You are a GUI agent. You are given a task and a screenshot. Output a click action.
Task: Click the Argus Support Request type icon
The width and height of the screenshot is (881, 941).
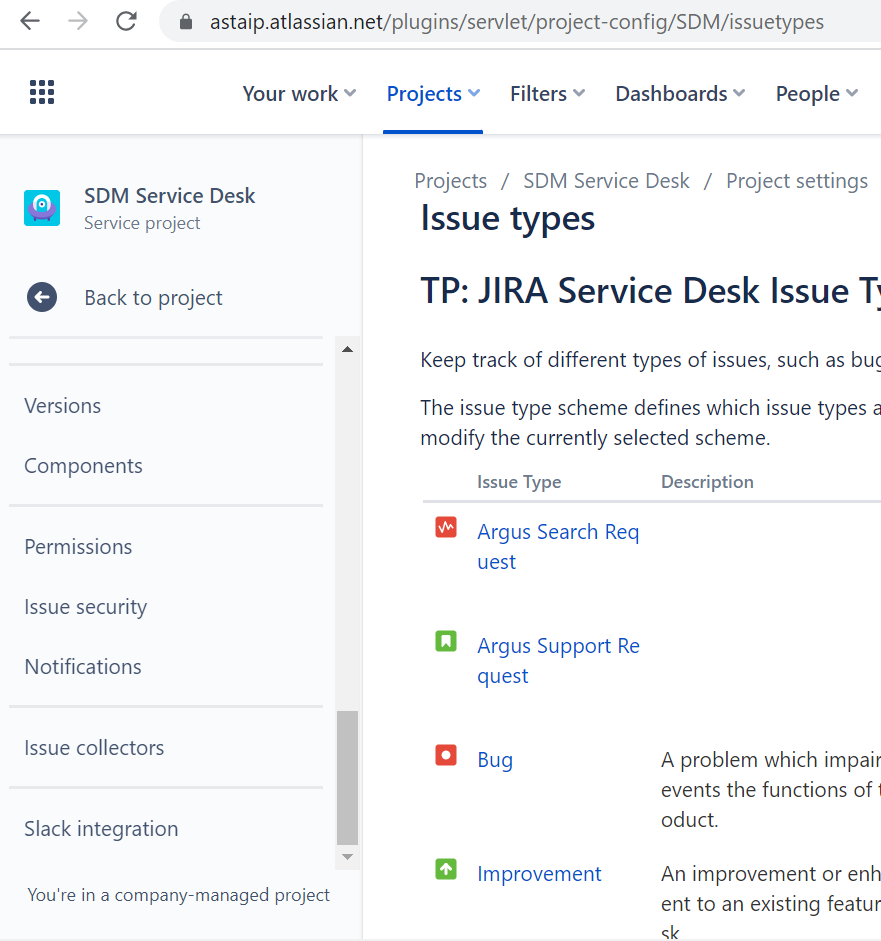446,641
